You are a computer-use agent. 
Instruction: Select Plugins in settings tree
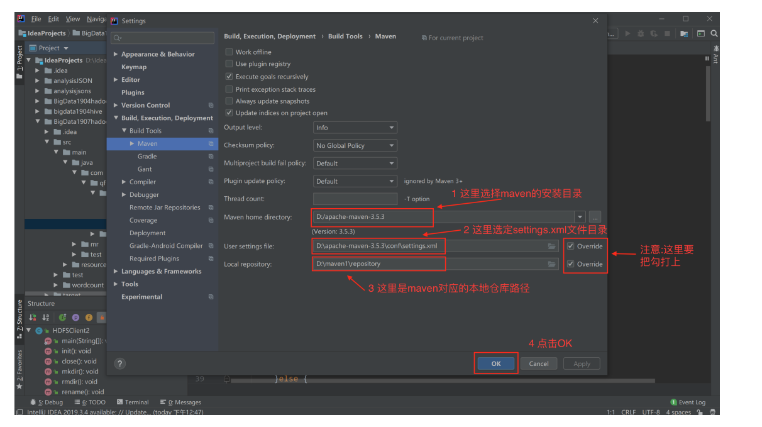(133, 92)
